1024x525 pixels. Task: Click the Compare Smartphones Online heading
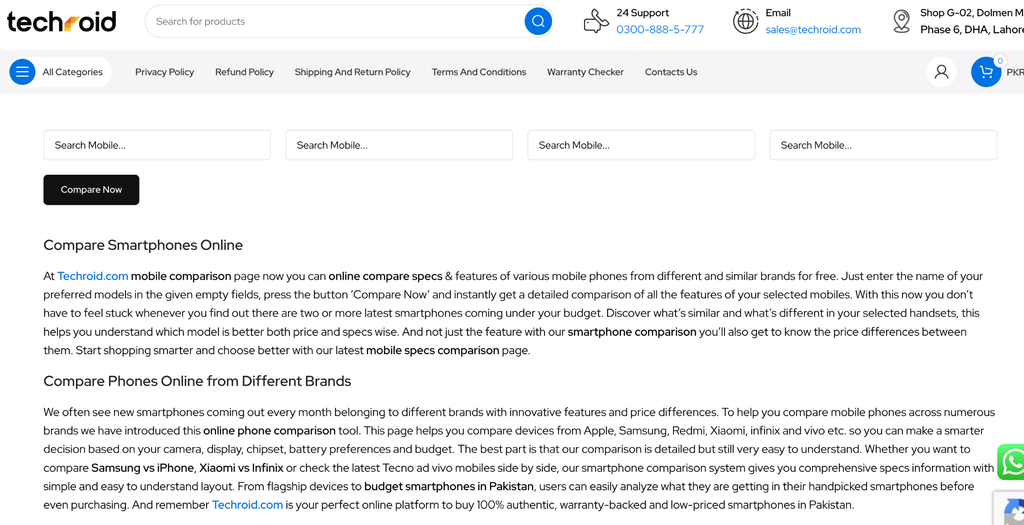(143, 246)
